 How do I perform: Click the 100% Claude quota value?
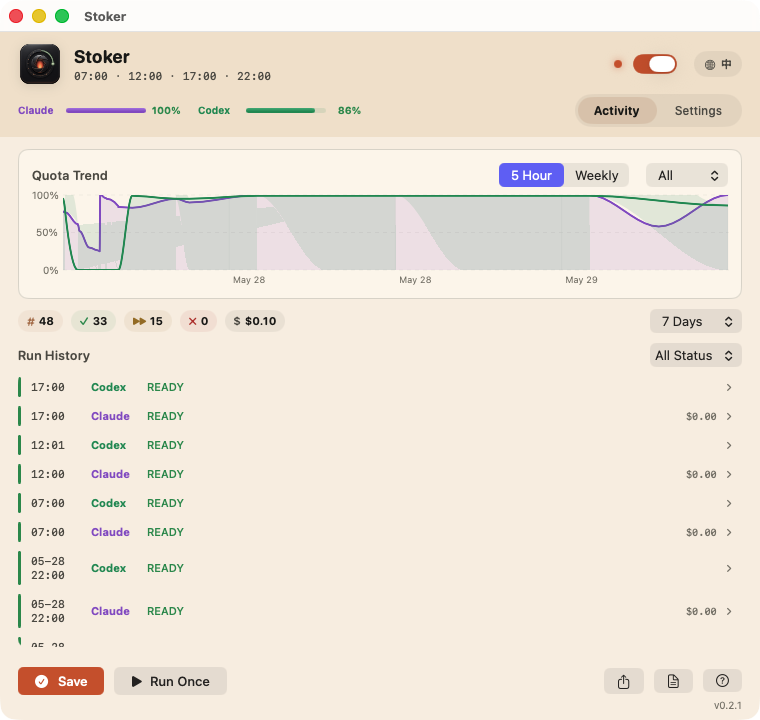[x=166, y=111]
